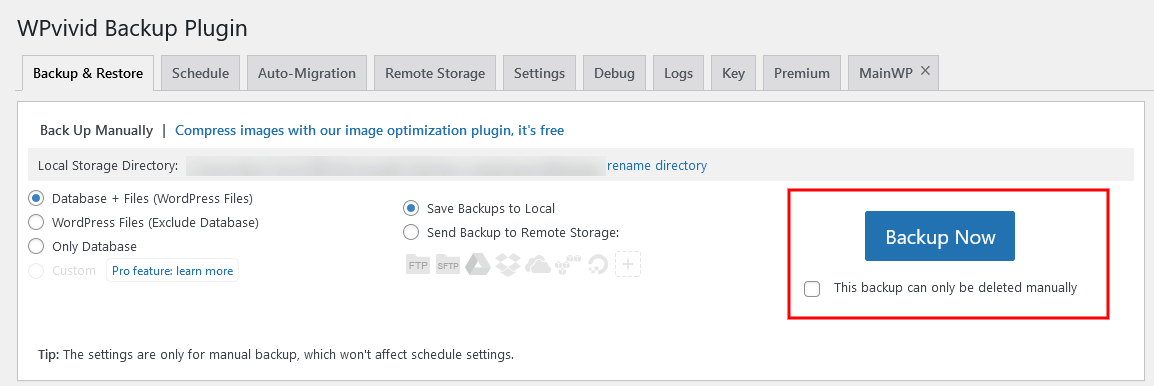Select Database + Files backup option
Viewport: 1154px width, 386px height.
pyautogui.click(x=35, y=199)
